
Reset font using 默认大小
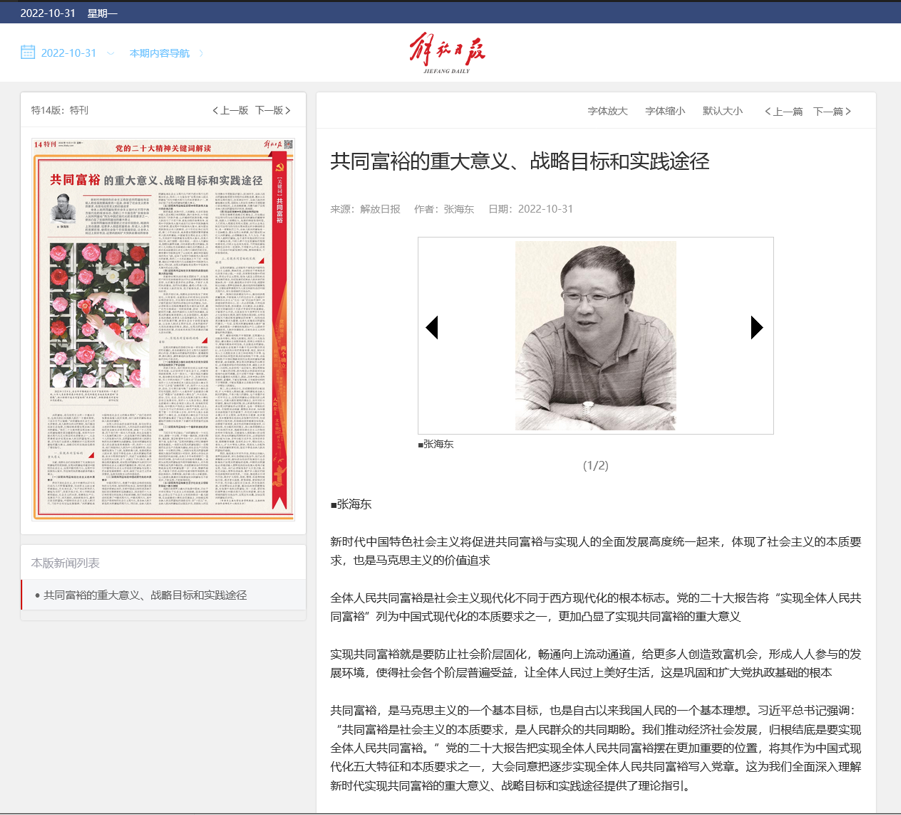tap(722, 111)
